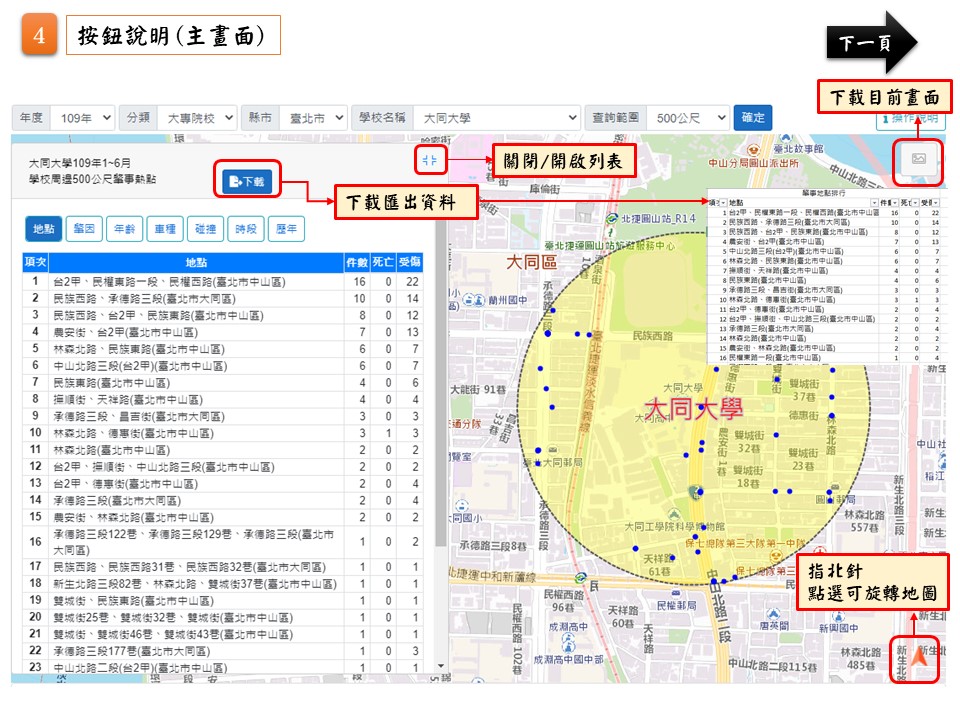960x720 pixels.
Task: Click row 承德路三段177巷(臺北市大同區)
Action: click(223, 651)
